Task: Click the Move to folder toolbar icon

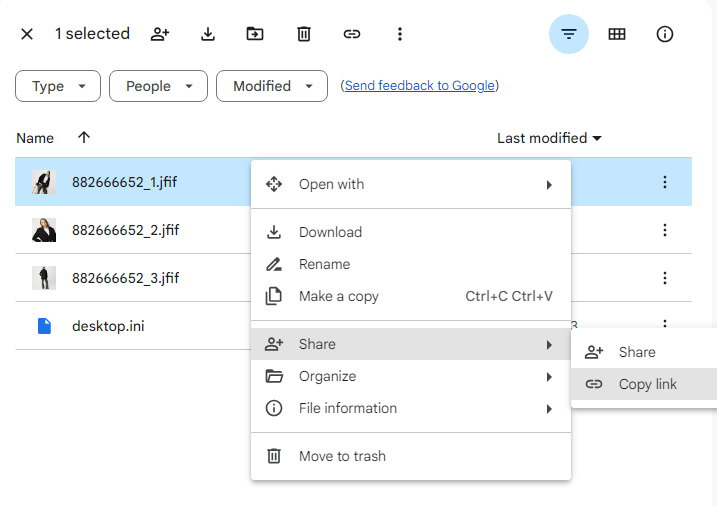Action: 255,34
